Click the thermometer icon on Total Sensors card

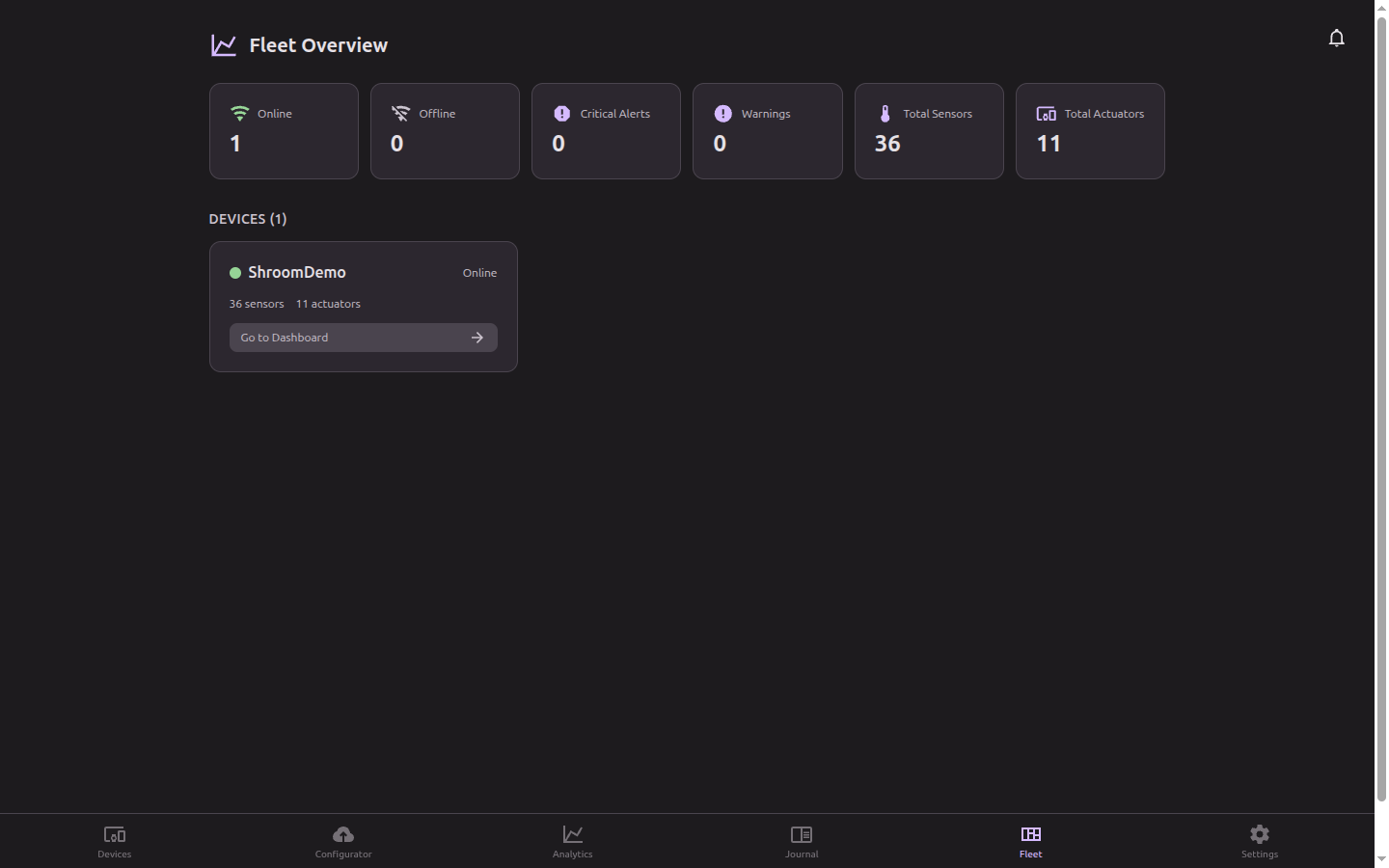coord(885,113)
